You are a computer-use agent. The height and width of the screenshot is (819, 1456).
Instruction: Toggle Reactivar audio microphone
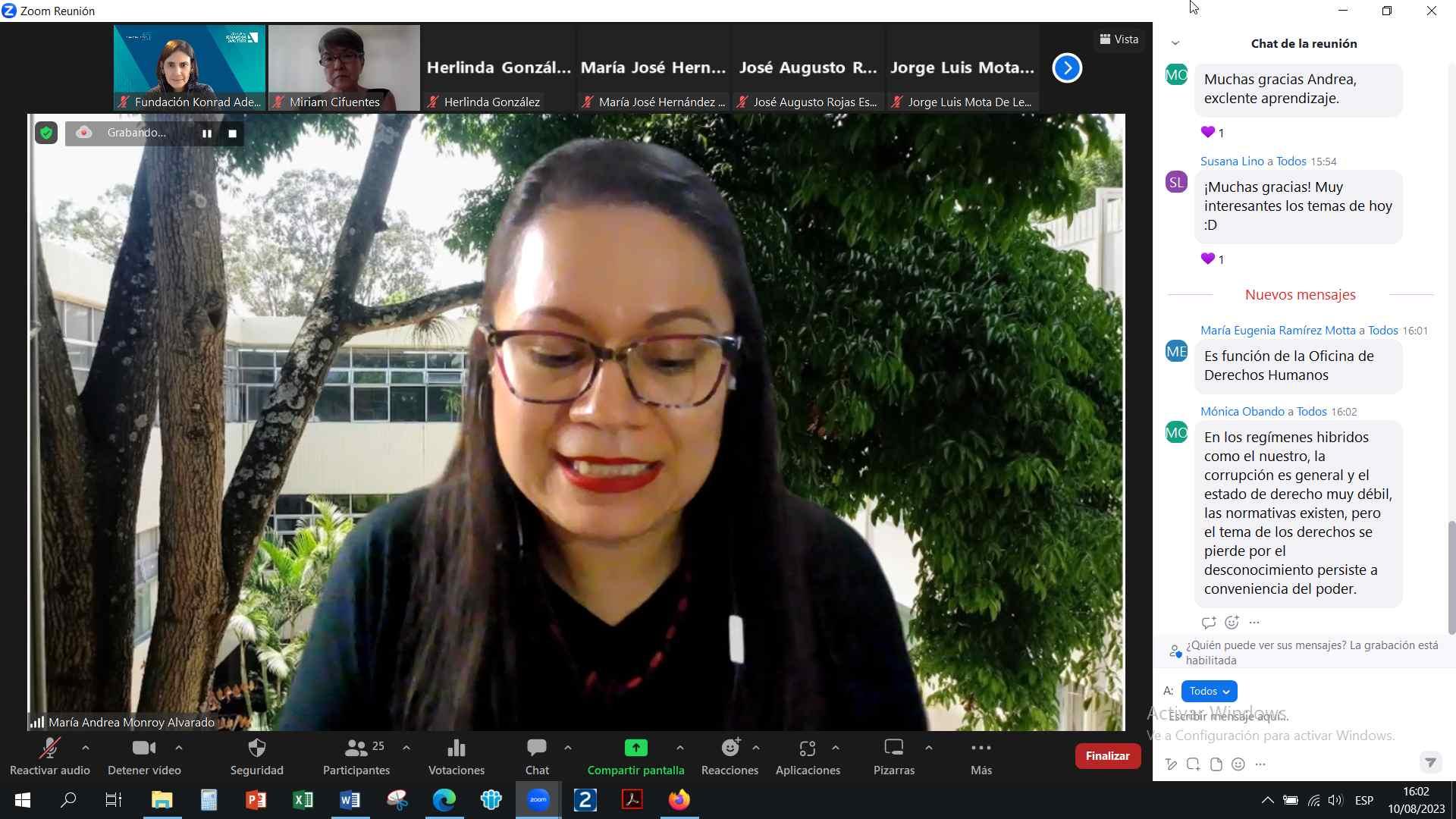tap(49, 748)
